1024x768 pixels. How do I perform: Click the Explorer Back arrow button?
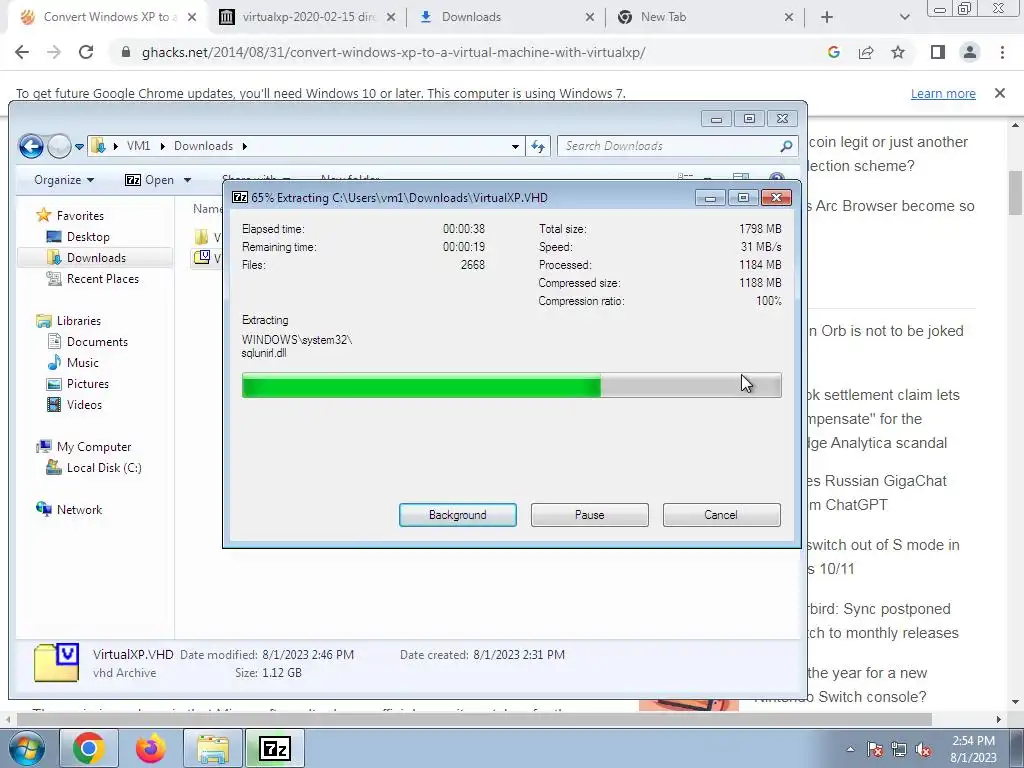31,146
